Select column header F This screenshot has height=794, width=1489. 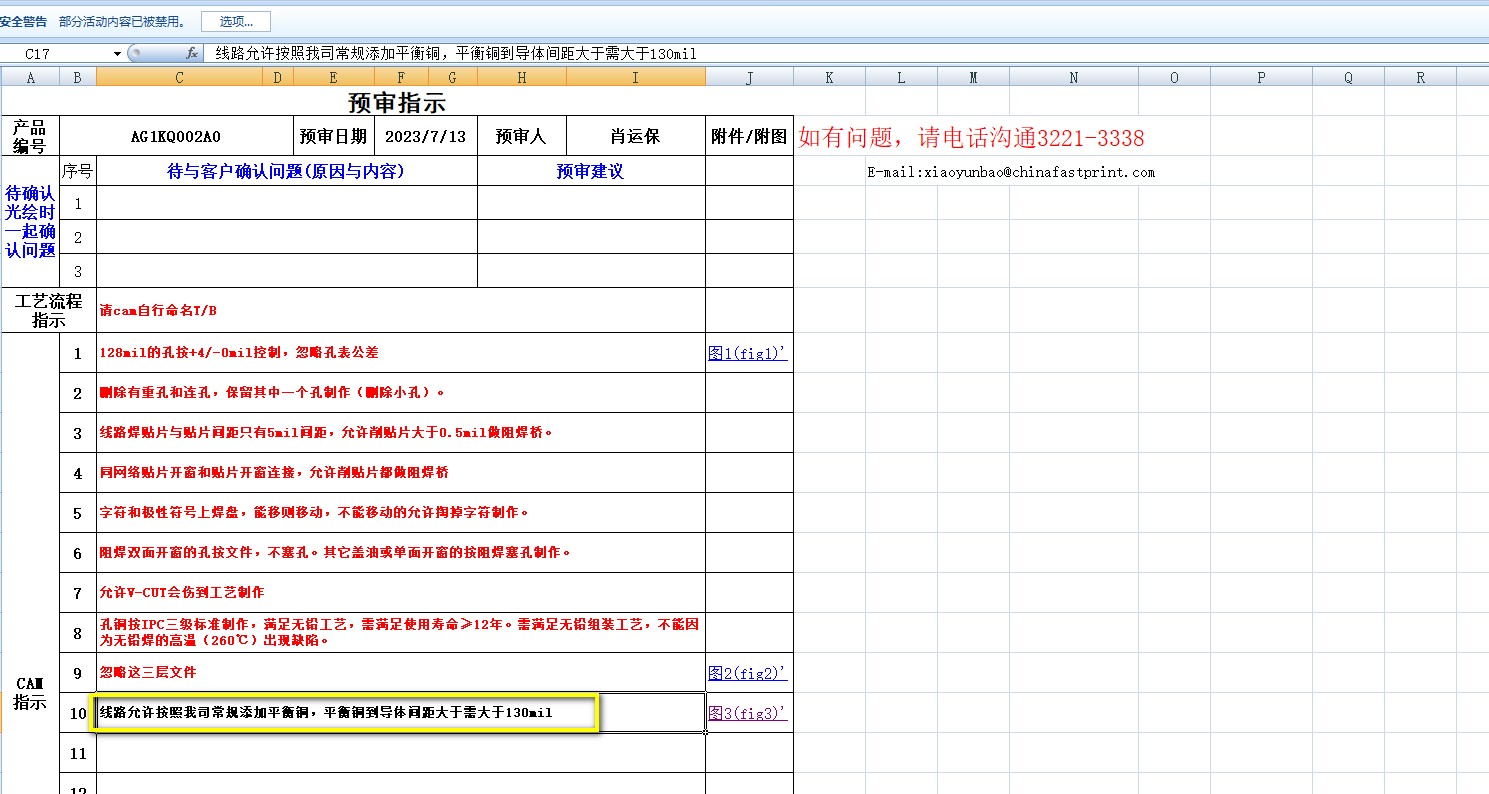click(401, 77)
